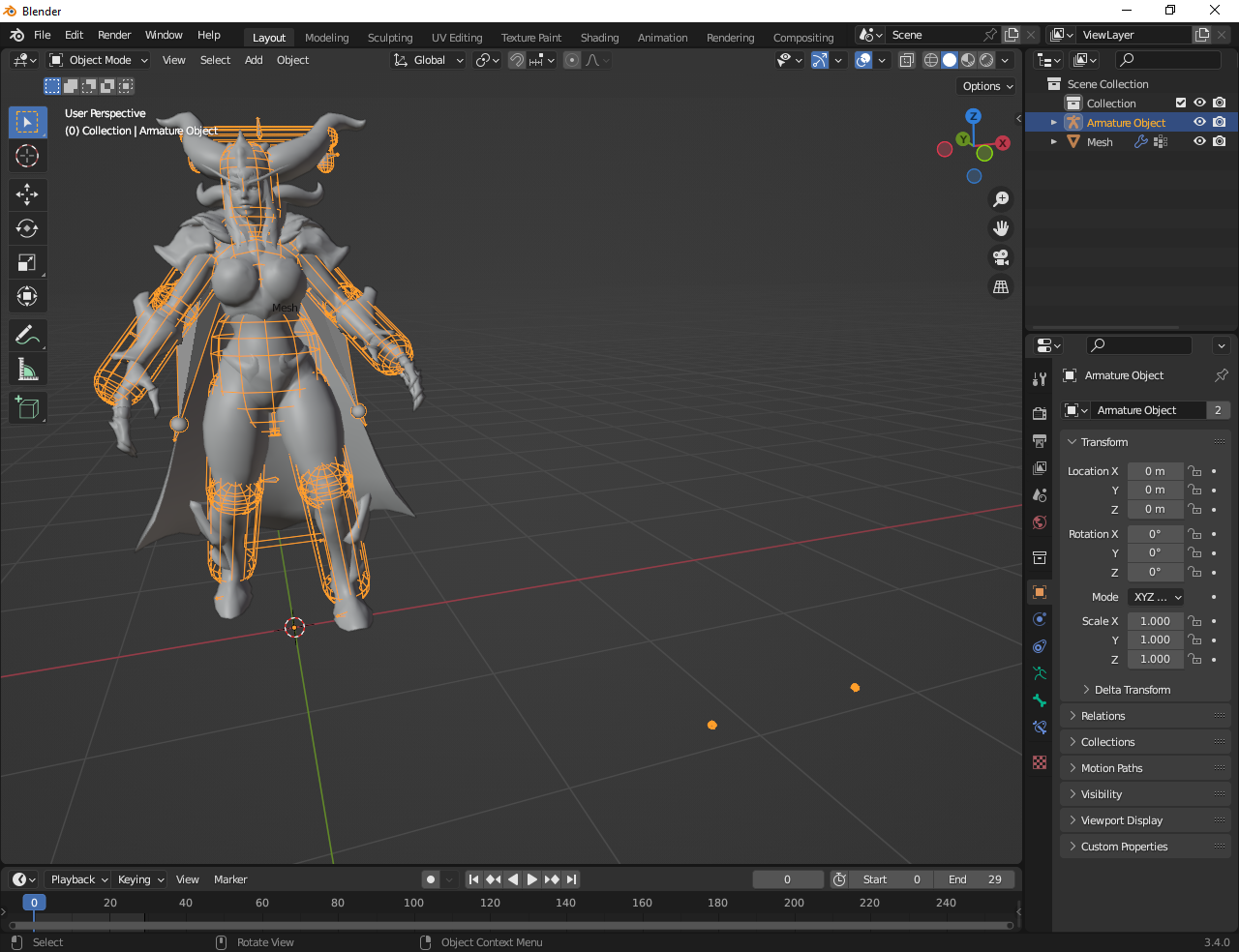Click the Scale X value field
The width and height of the screenshot is (1239, 952).
click(x=1155, y=621)
